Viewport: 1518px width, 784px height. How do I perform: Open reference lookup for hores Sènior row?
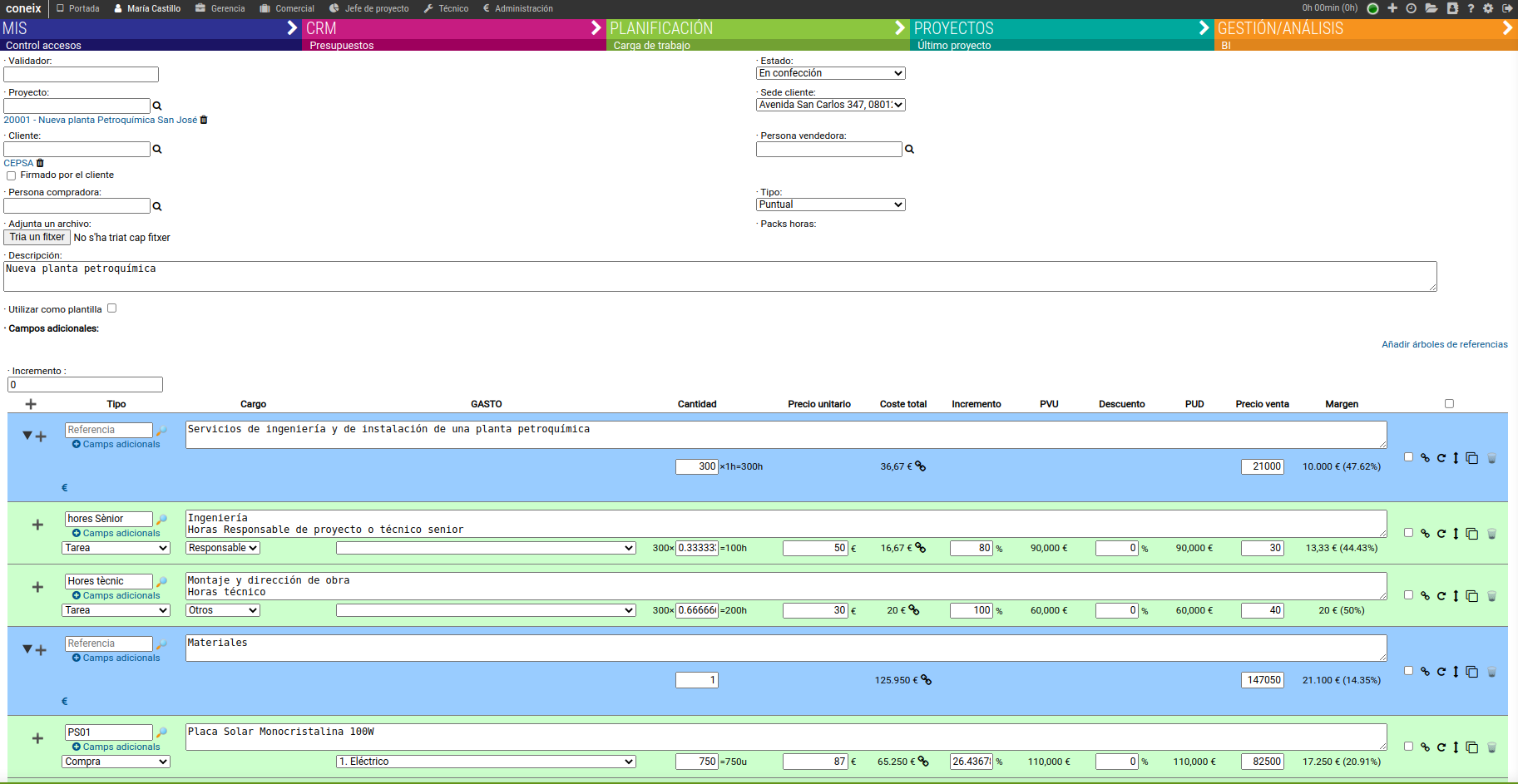tap(162, 520)
